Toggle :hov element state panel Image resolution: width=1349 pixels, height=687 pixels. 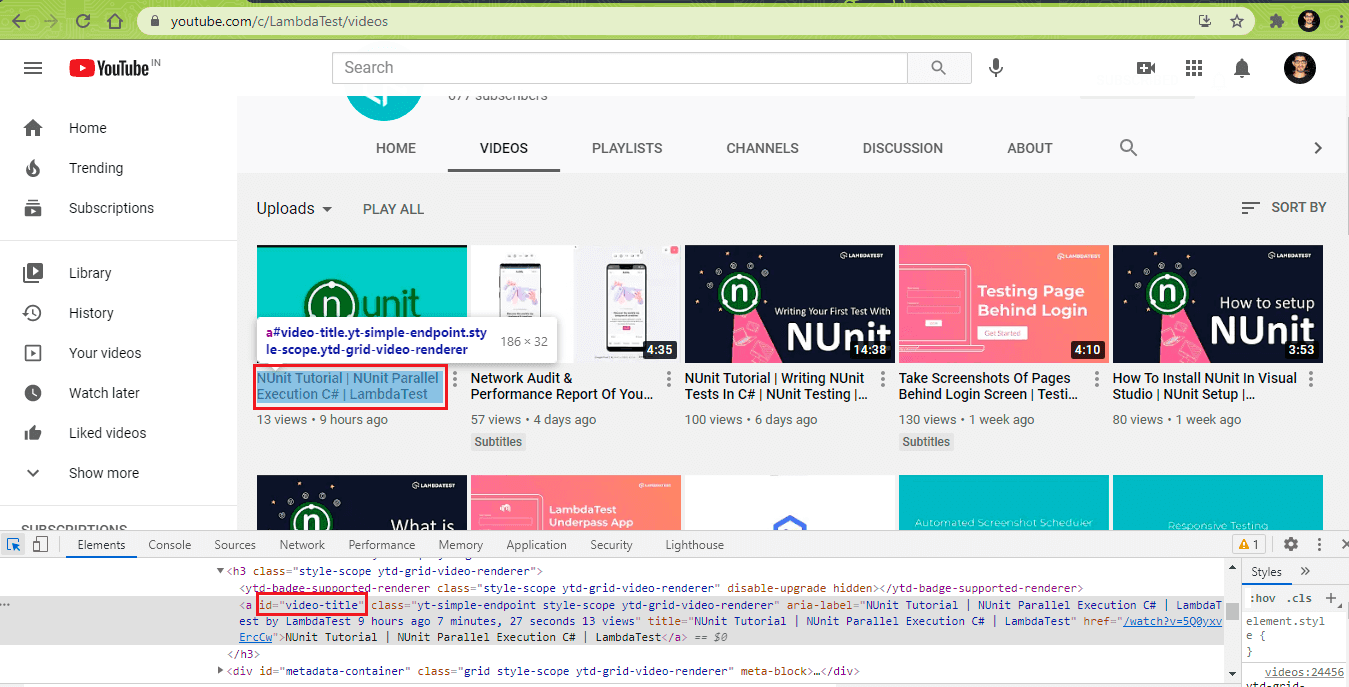click(1264, 598)
